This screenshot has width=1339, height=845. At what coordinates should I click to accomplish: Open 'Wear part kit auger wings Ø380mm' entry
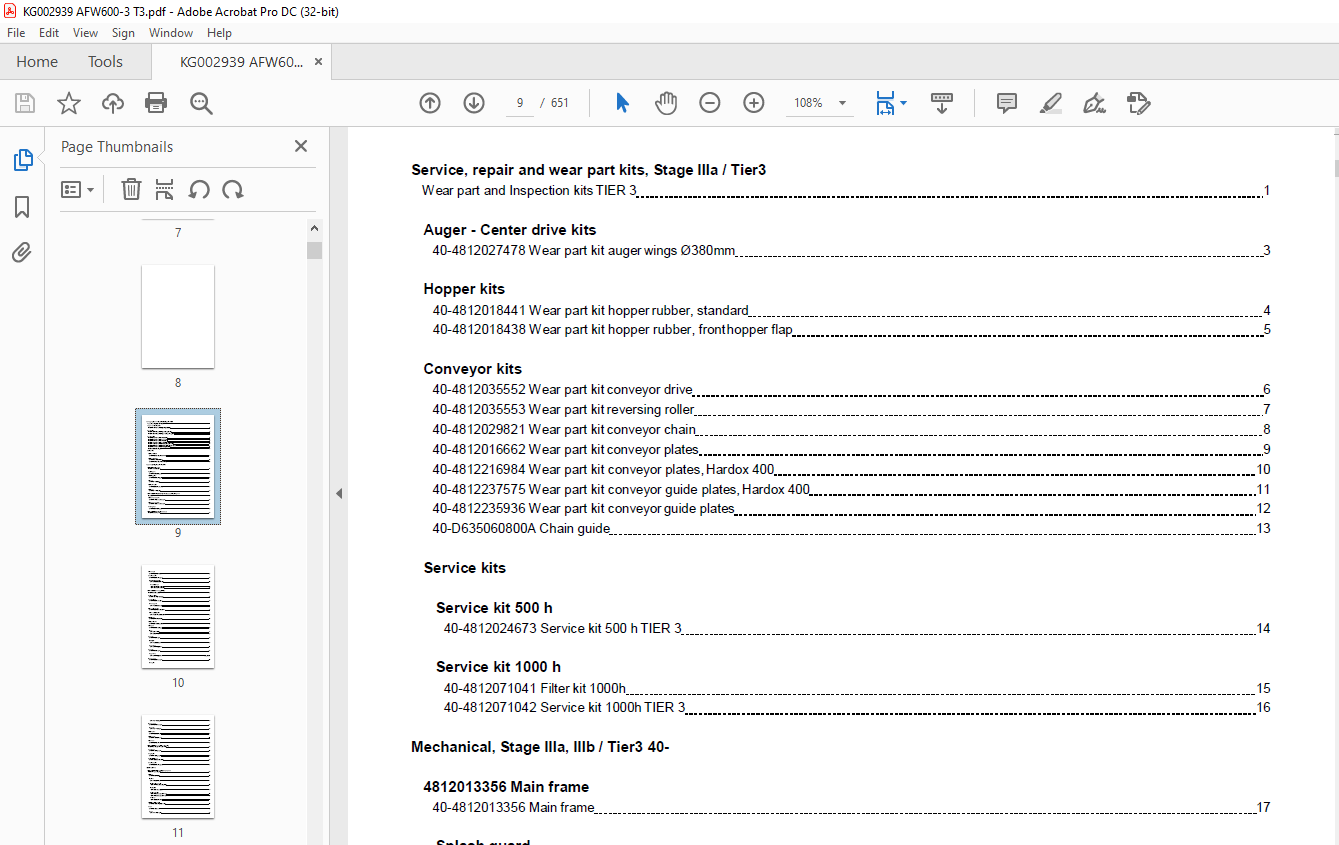pos(851,250)
